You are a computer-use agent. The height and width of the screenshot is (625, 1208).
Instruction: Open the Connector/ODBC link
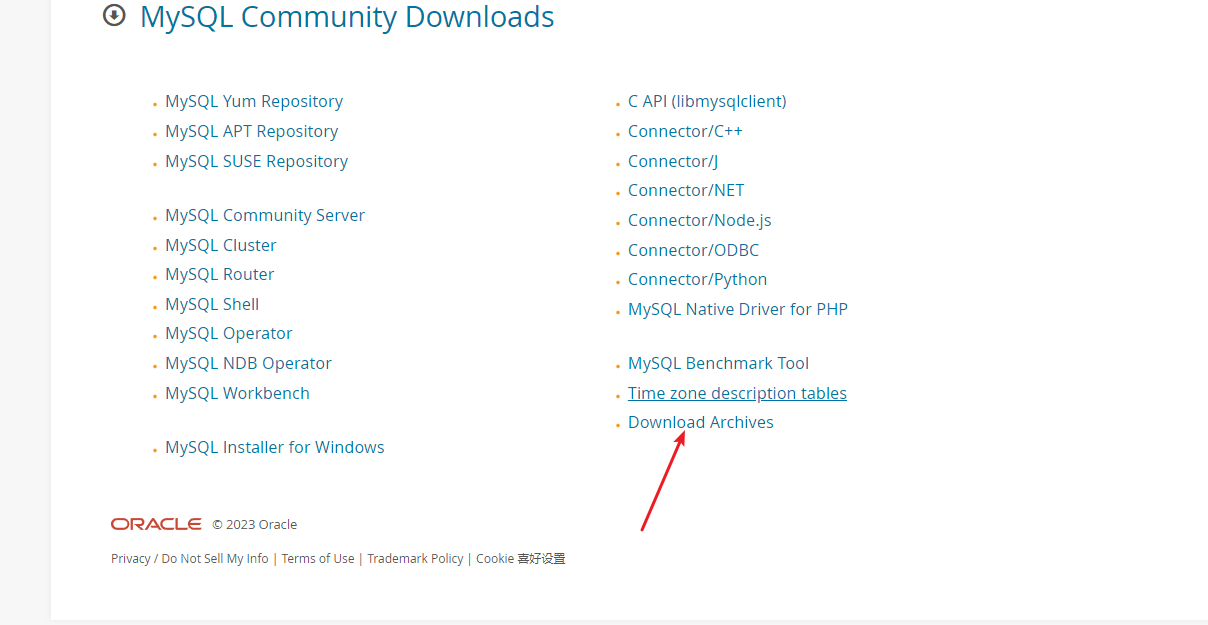[693, 250]
